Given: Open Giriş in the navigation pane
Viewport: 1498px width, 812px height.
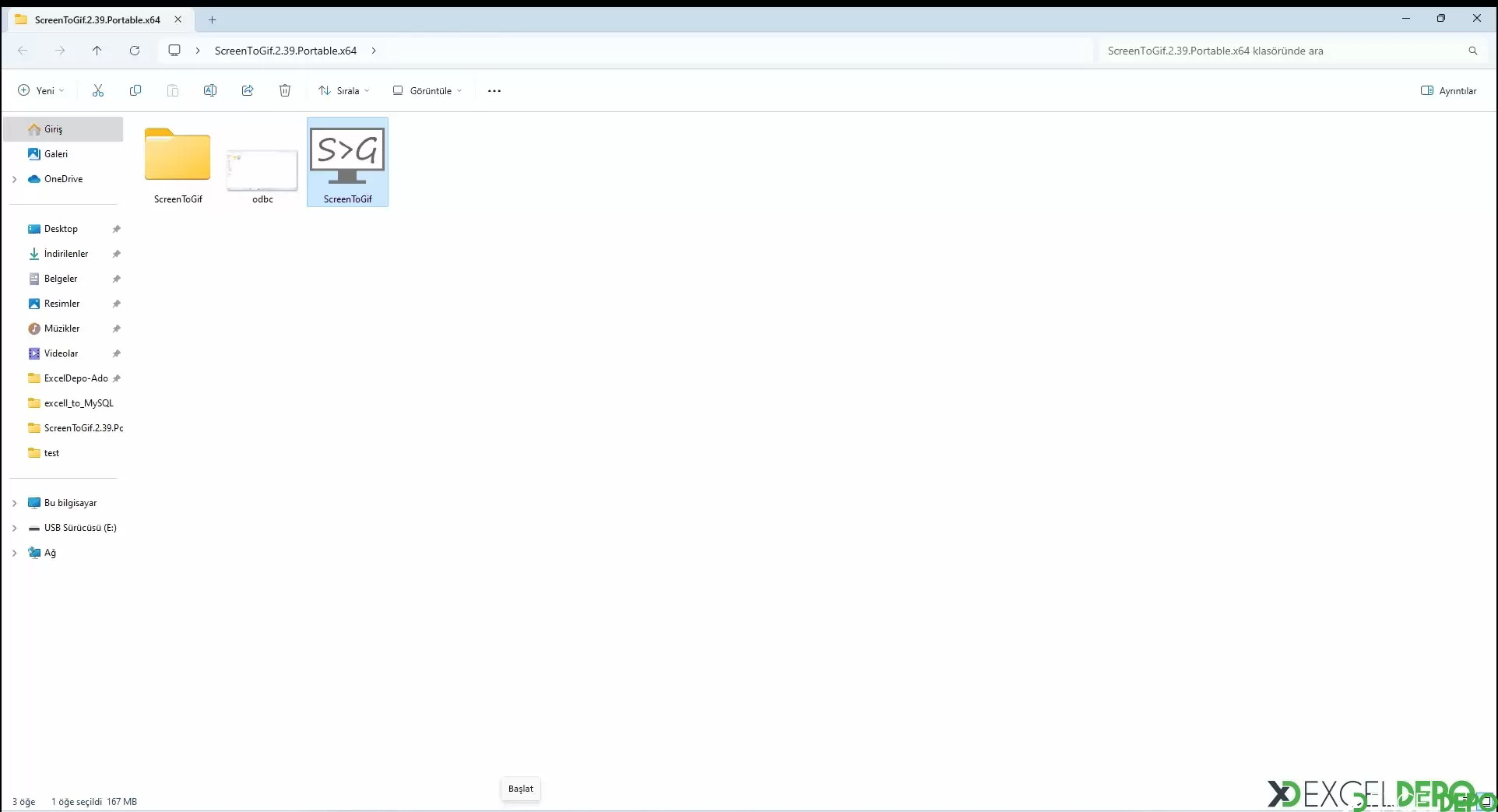Looking at the screenshot, I should (x=63, y=129).
